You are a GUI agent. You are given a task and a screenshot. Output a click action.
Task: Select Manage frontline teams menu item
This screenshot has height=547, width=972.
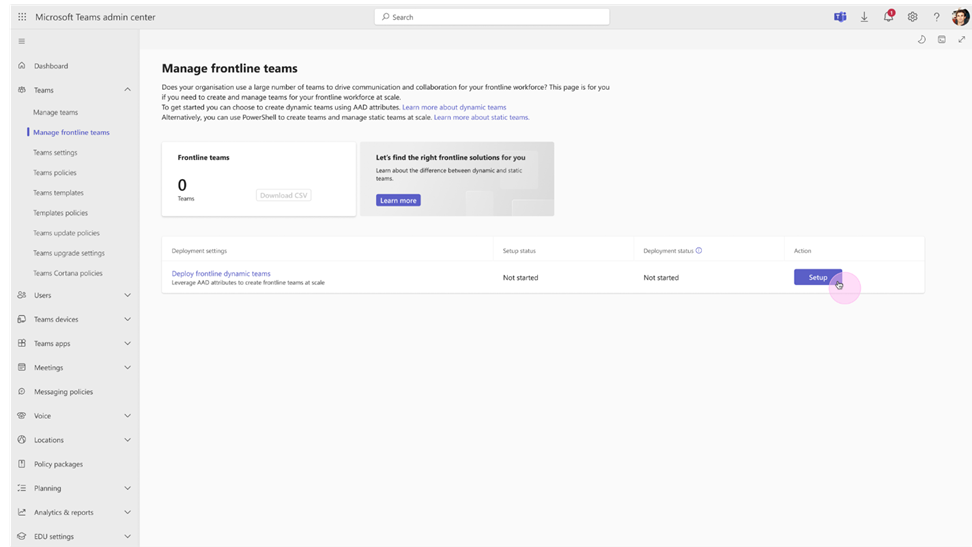(x=71, y=132)
